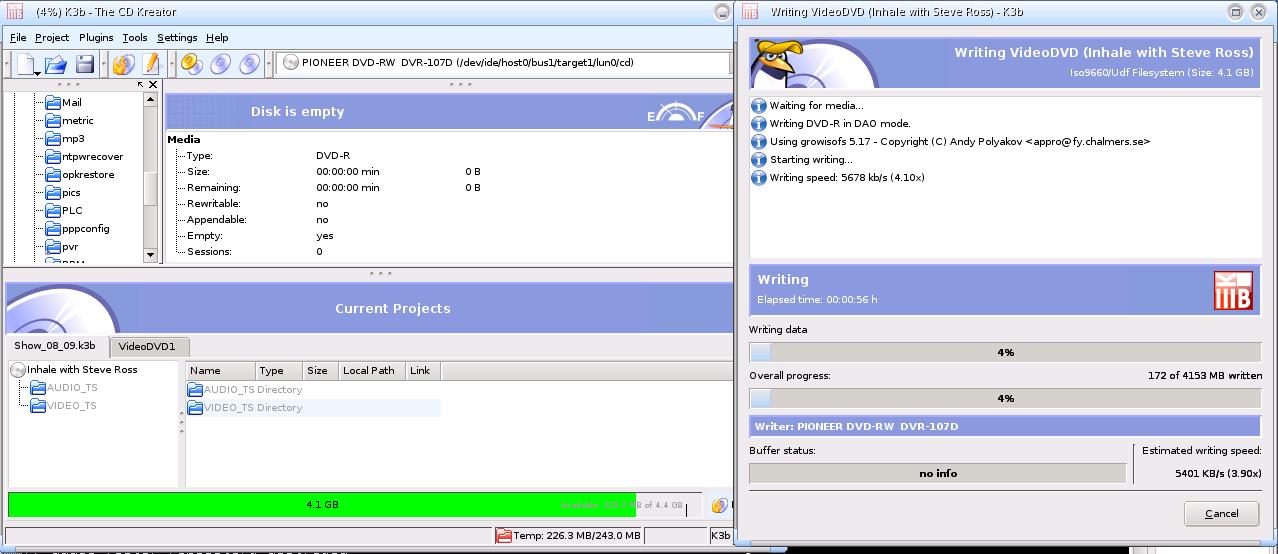Open the Tools menu

[135, 38]
